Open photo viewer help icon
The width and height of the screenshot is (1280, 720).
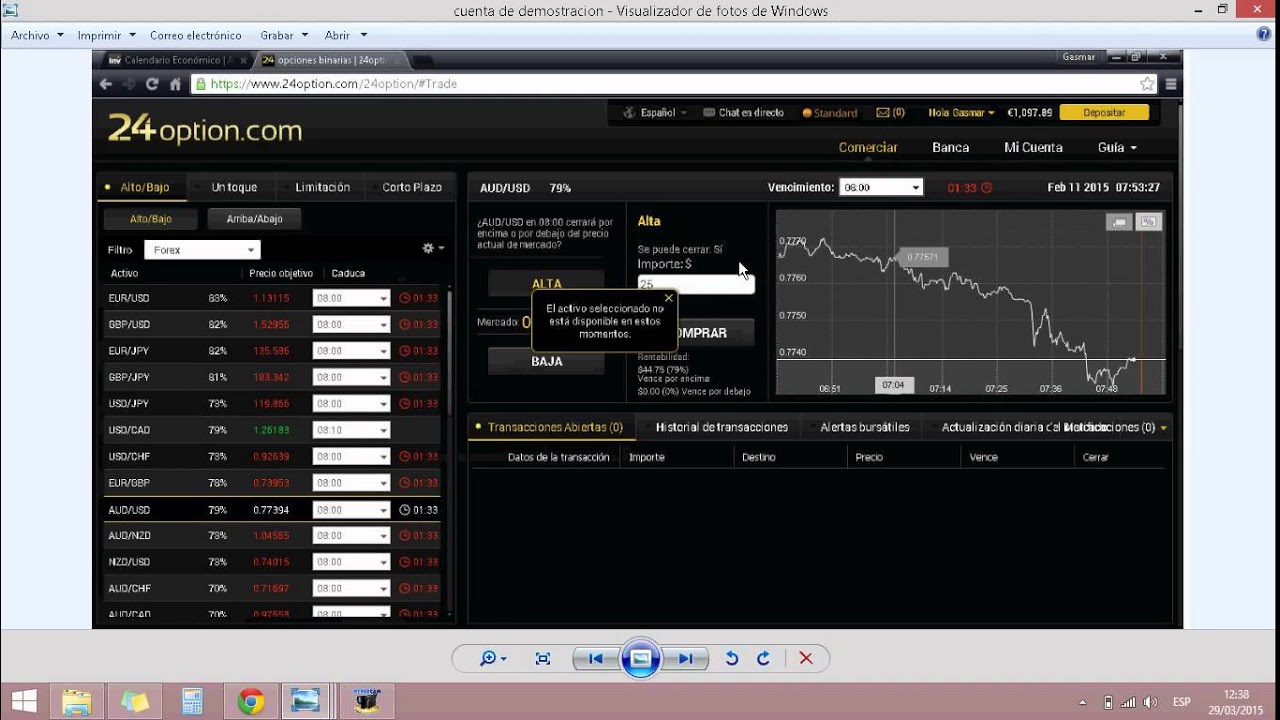[1263, 34]
